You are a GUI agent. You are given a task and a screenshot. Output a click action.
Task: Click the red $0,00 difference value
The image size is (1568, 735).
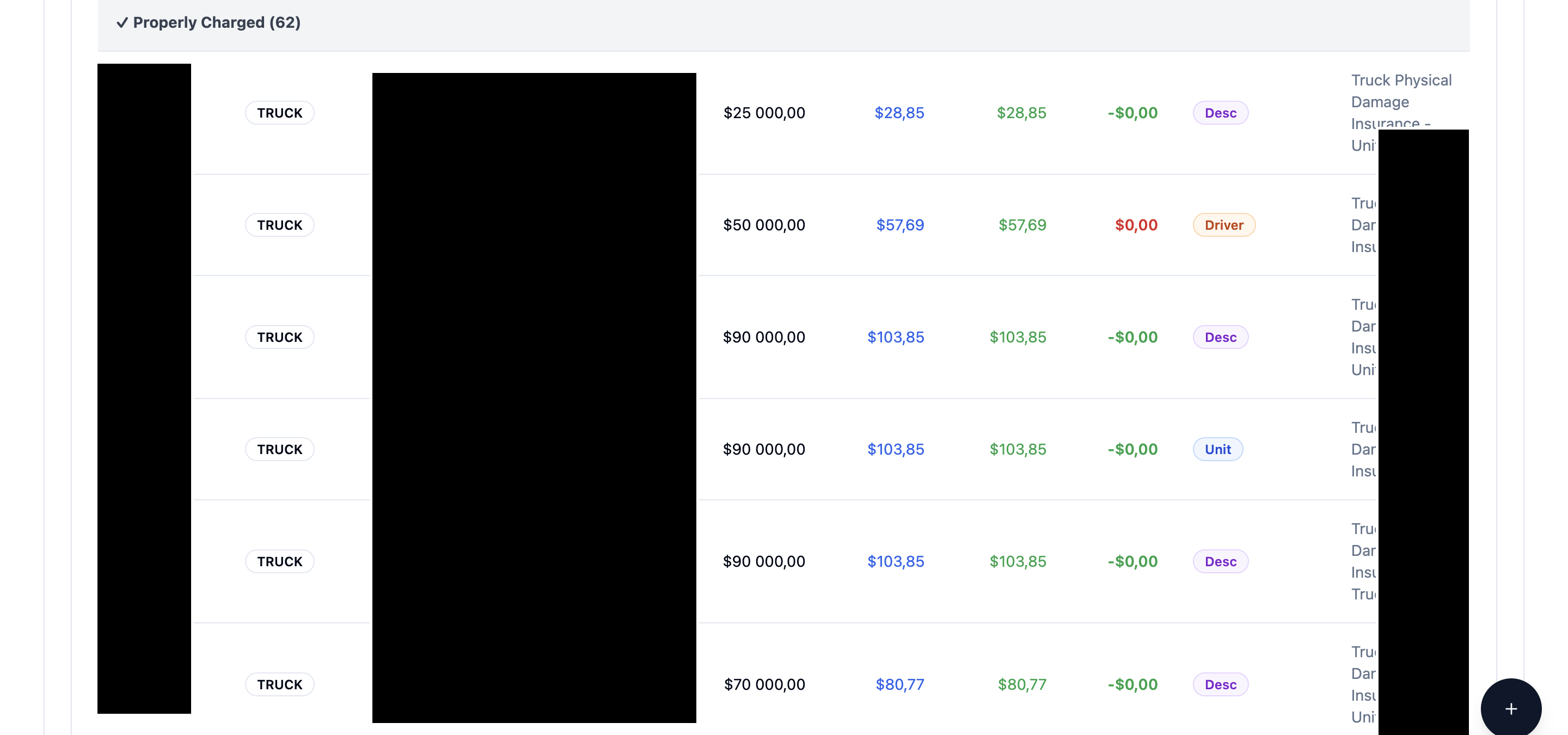click(x=1136, y=225)
